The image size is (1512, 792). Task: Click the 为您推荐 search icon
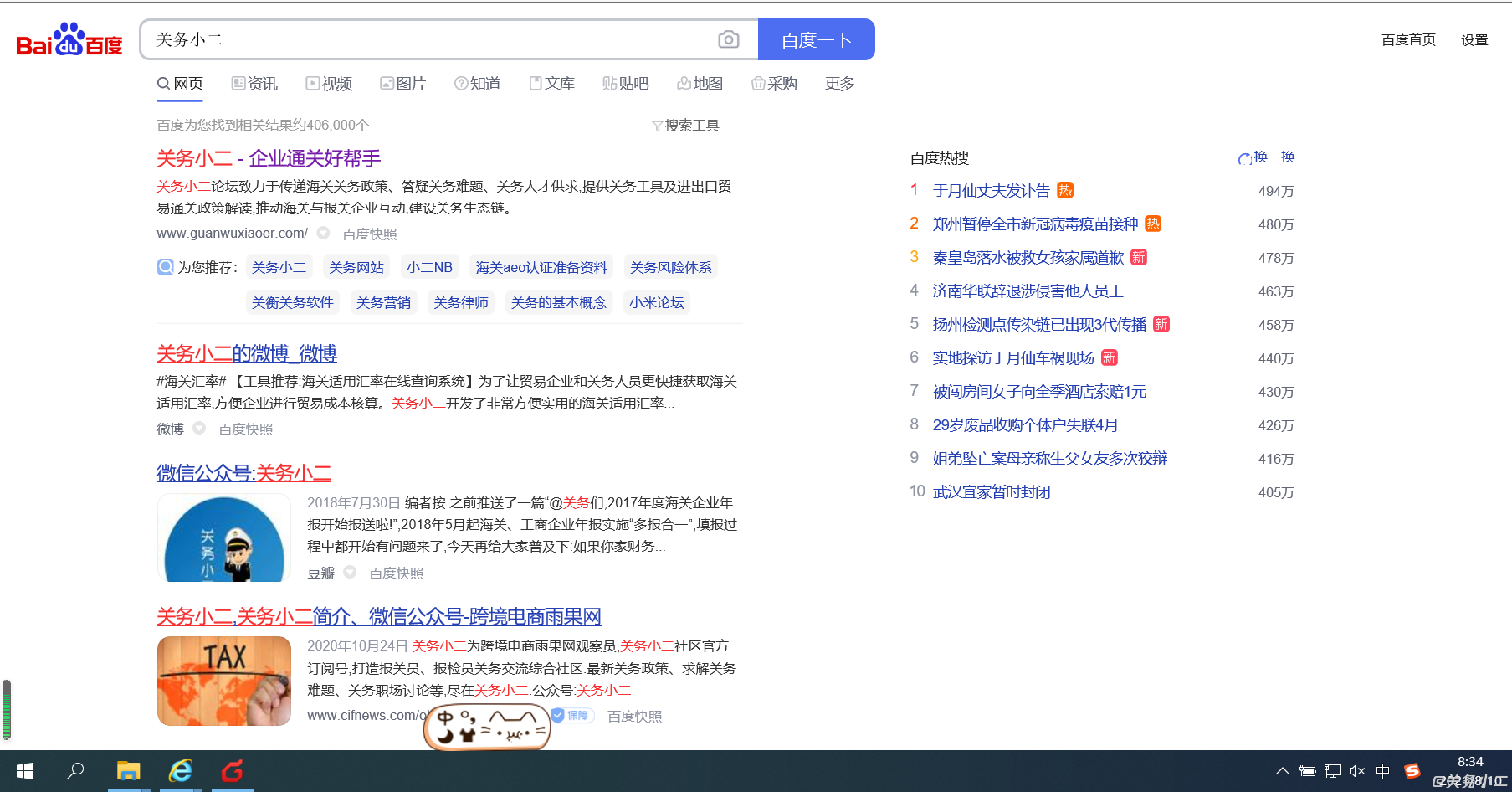[x=166, y=267]
